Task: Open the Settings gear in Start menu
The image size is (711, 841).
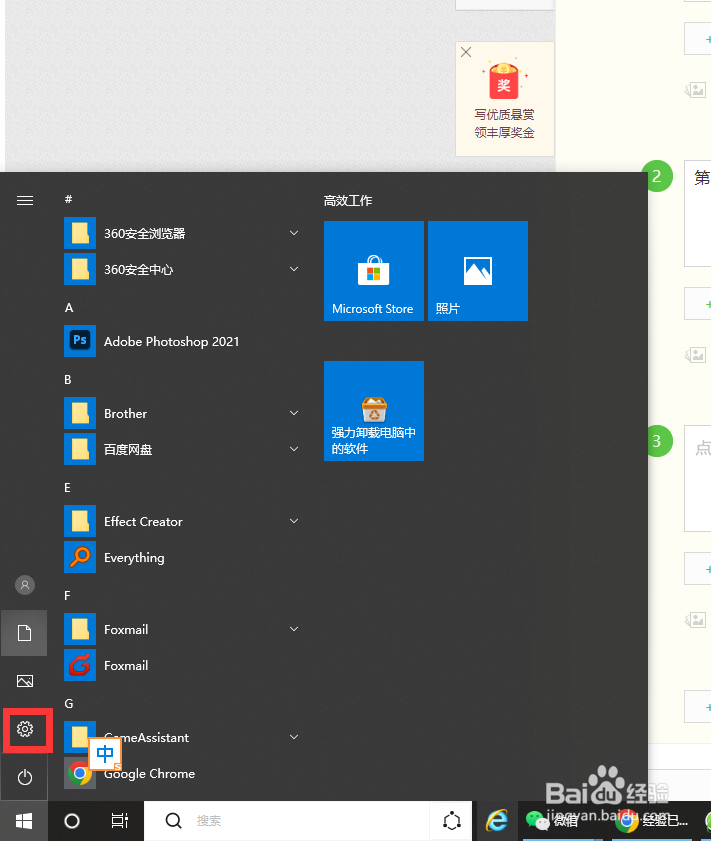Action: 25,729
